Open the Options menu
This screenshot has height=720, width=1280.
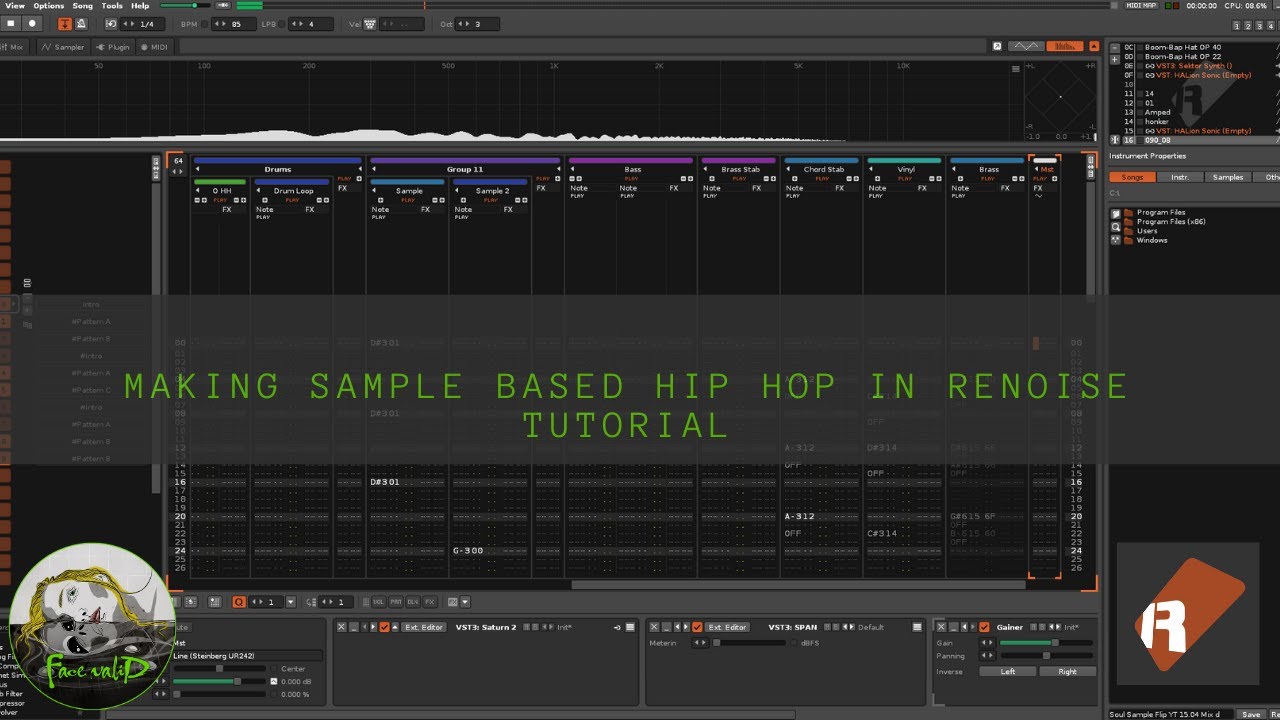(x=48, y=5)
